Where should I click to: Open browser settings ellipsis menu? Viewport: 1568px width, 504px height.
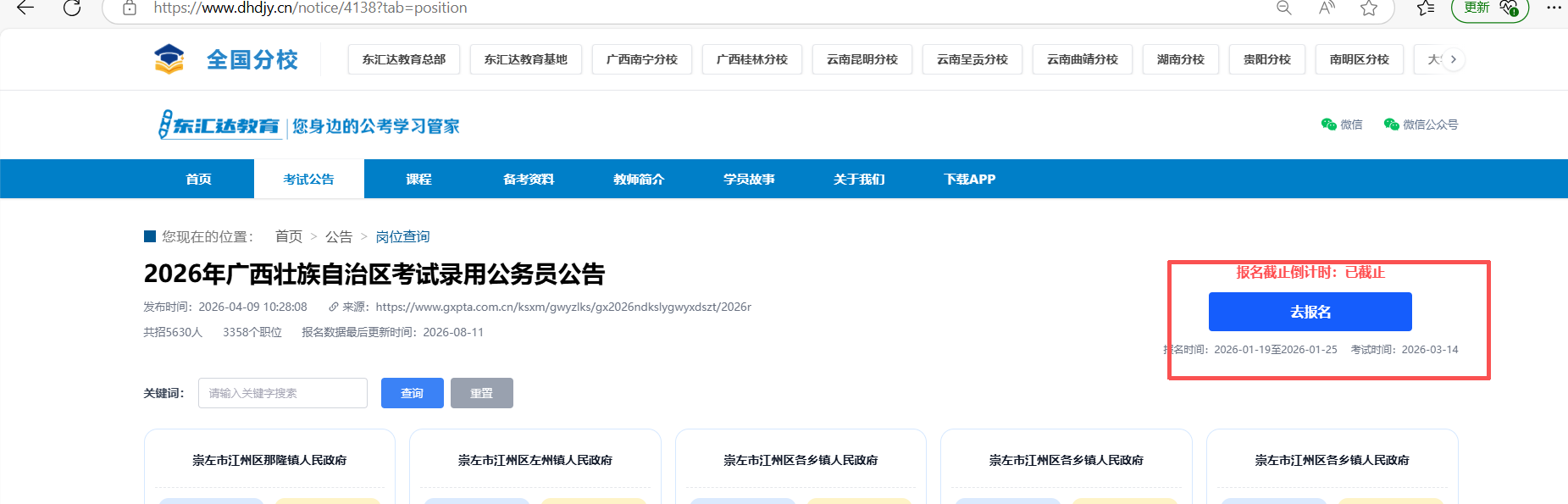(x=1554, y=8)
